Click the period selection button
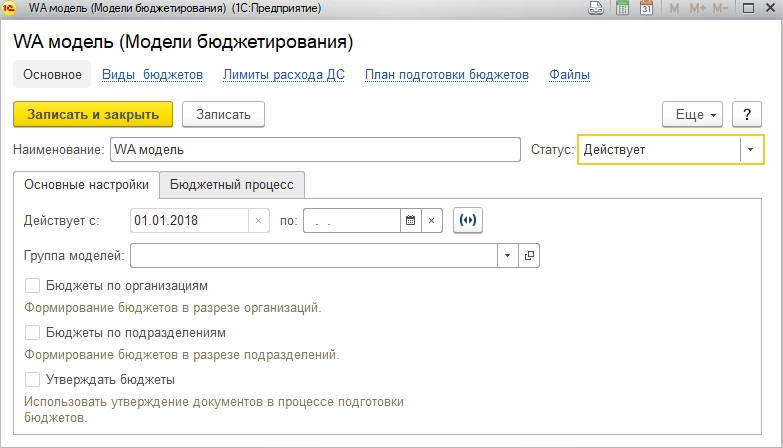The image size is (783, 448). click(468, 221)
